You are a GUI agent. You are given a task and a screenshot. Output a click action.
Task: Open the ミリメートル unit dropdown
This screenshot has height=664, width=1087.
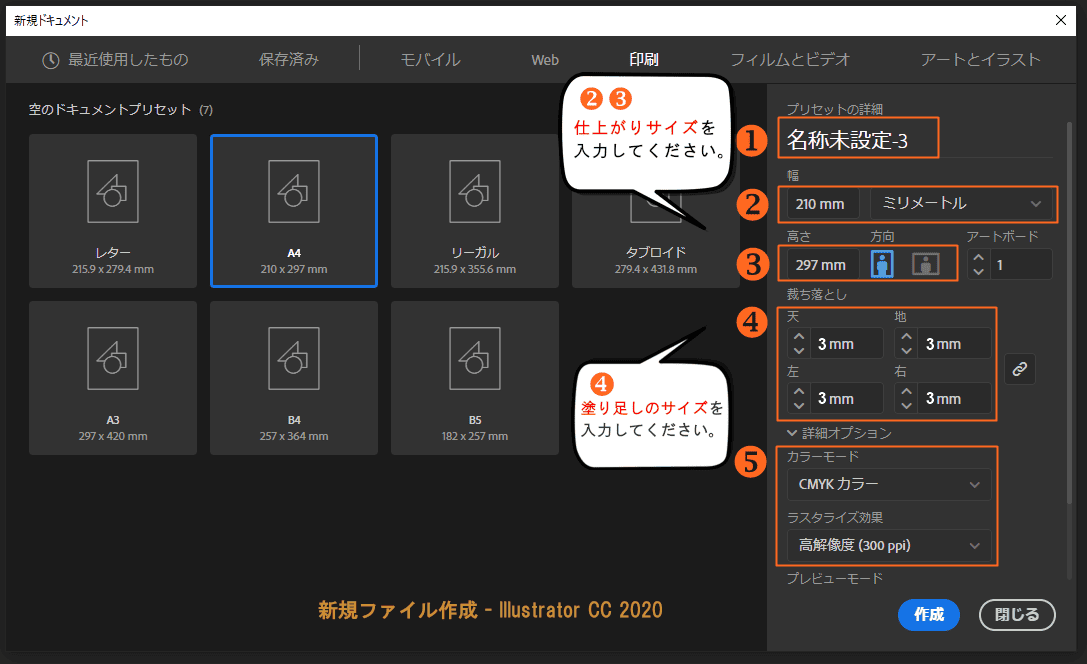[962, 203]
